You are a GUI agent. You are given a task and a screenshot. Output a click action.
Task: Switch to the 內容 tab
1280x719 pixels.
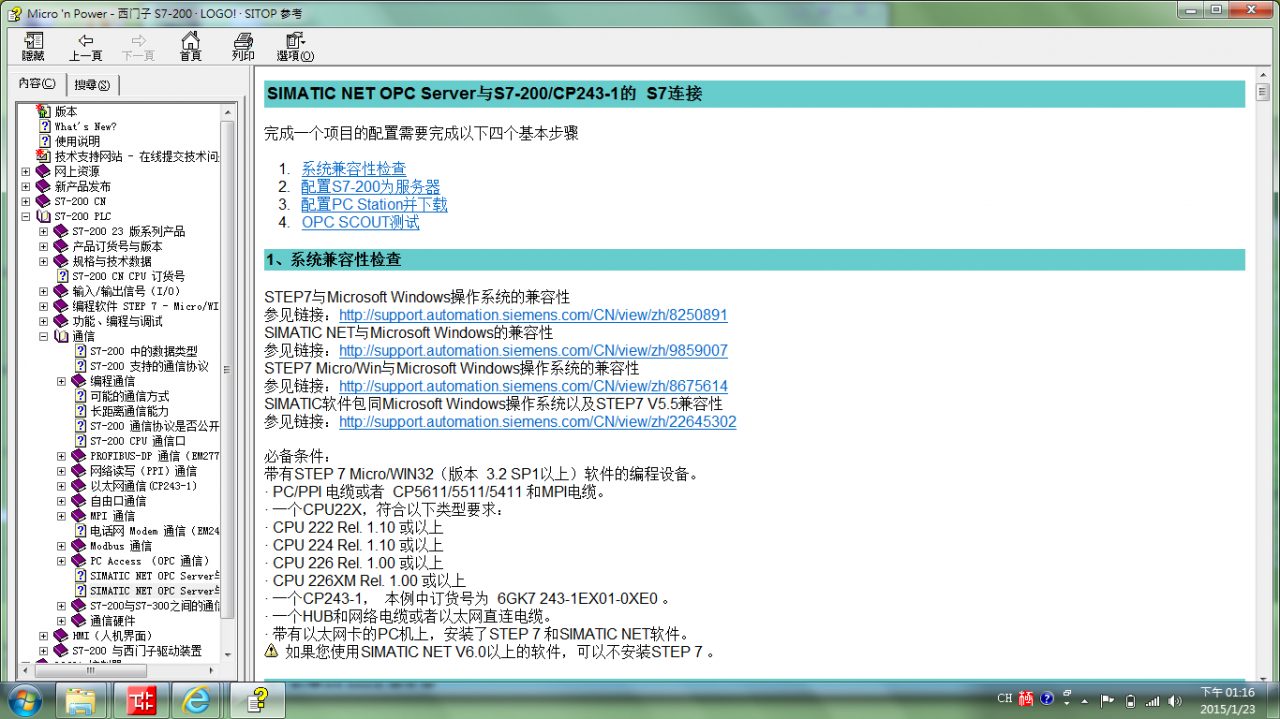click(37, 83)
